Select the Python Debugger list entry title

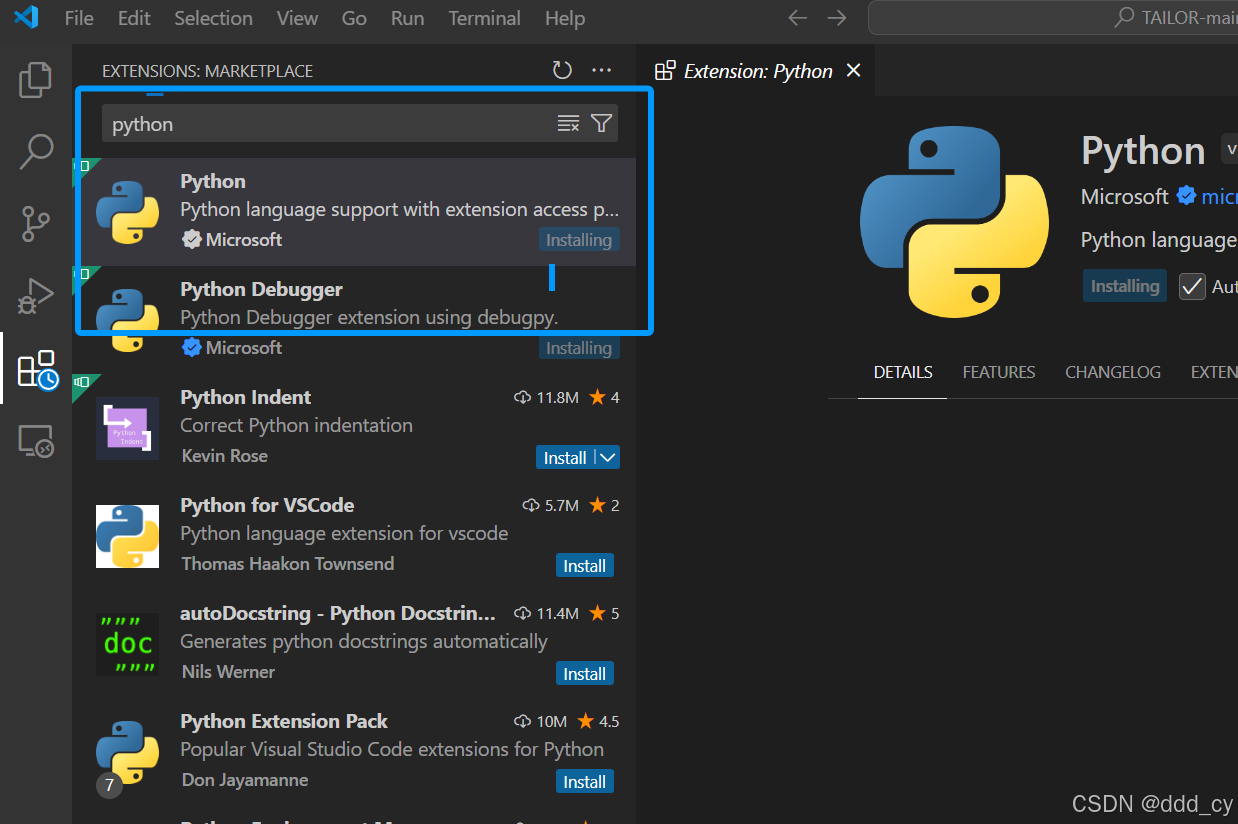tap(261, 289)
